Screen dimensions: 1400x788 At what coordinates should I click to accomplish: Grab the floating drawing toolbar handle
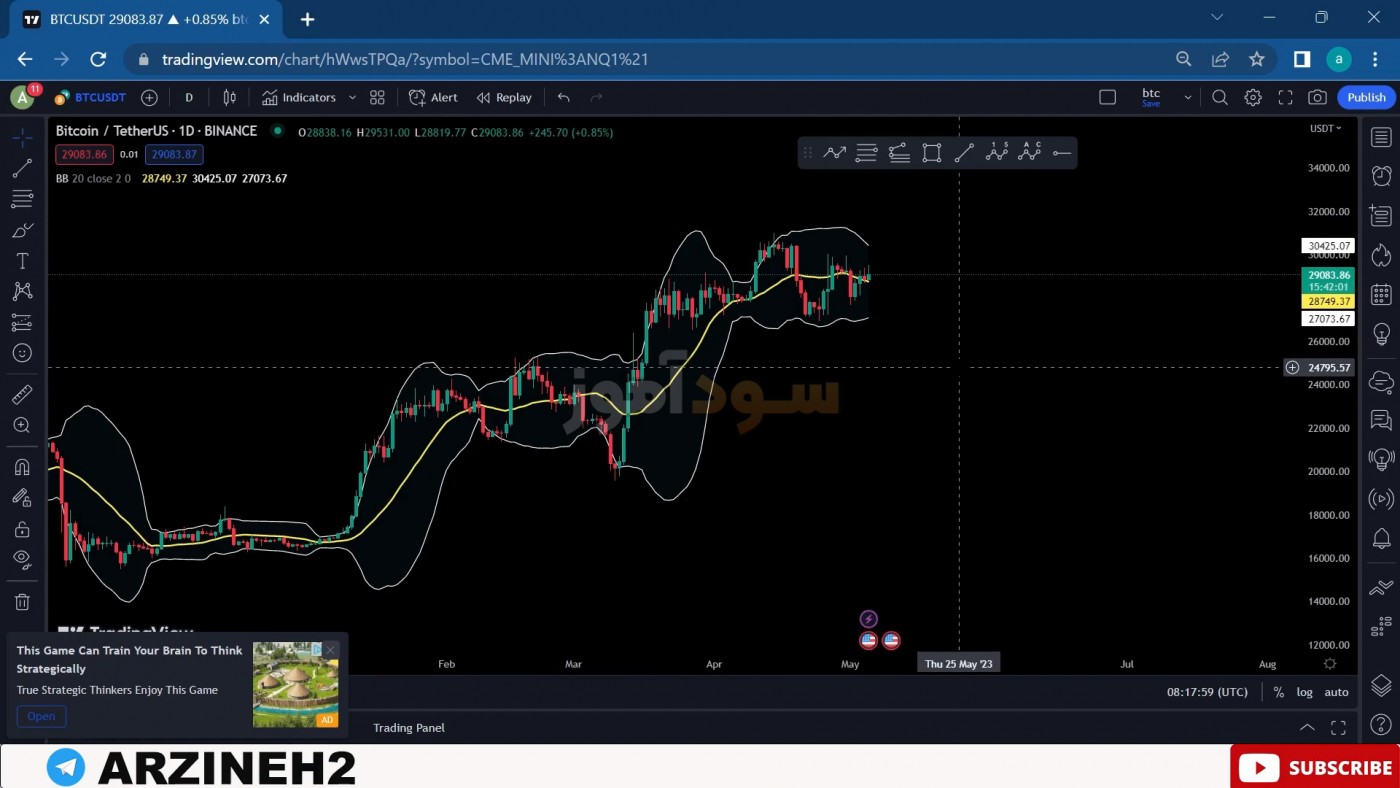pos(807,153)
